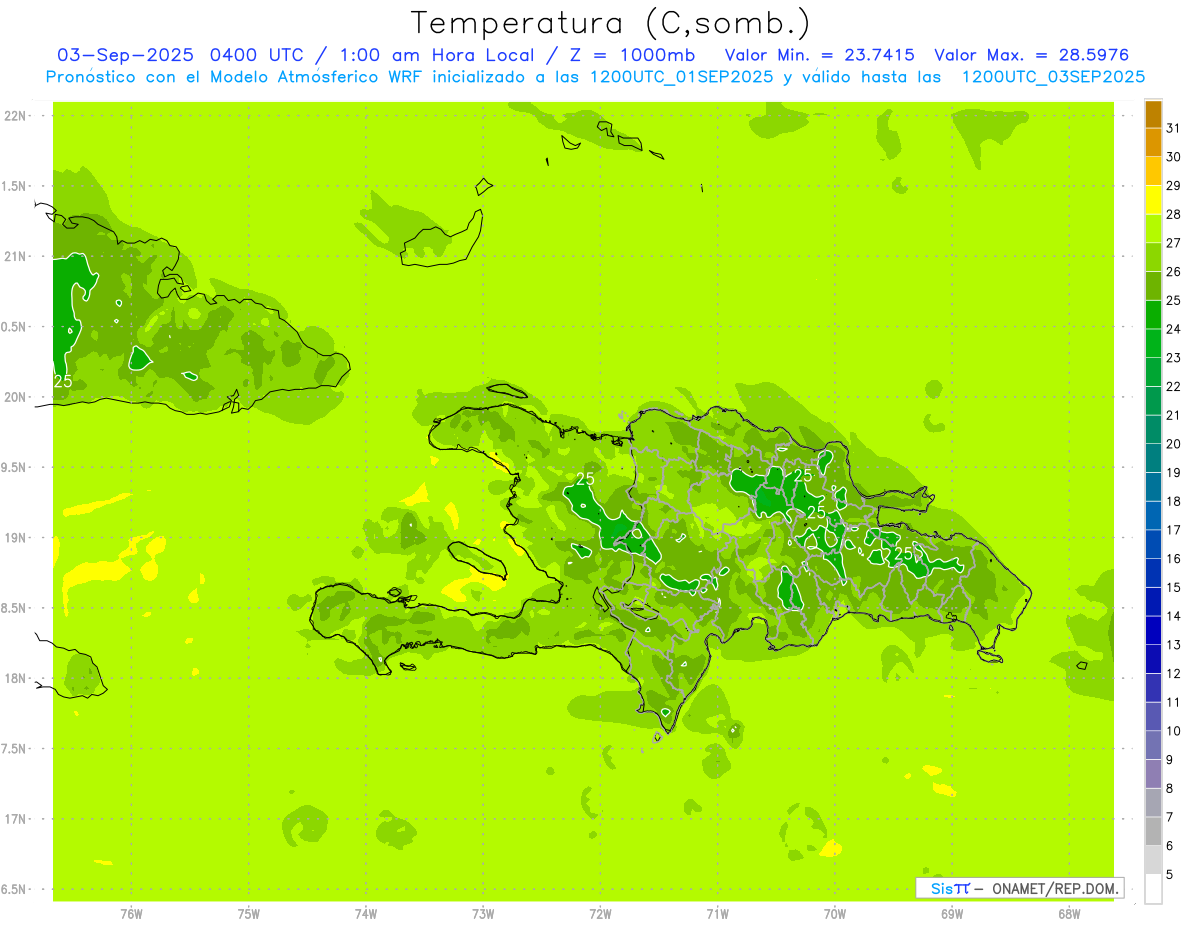Click the '19N' latitude axis label
The width and height of the screenshot is (1200, 927).
point(16,538)
